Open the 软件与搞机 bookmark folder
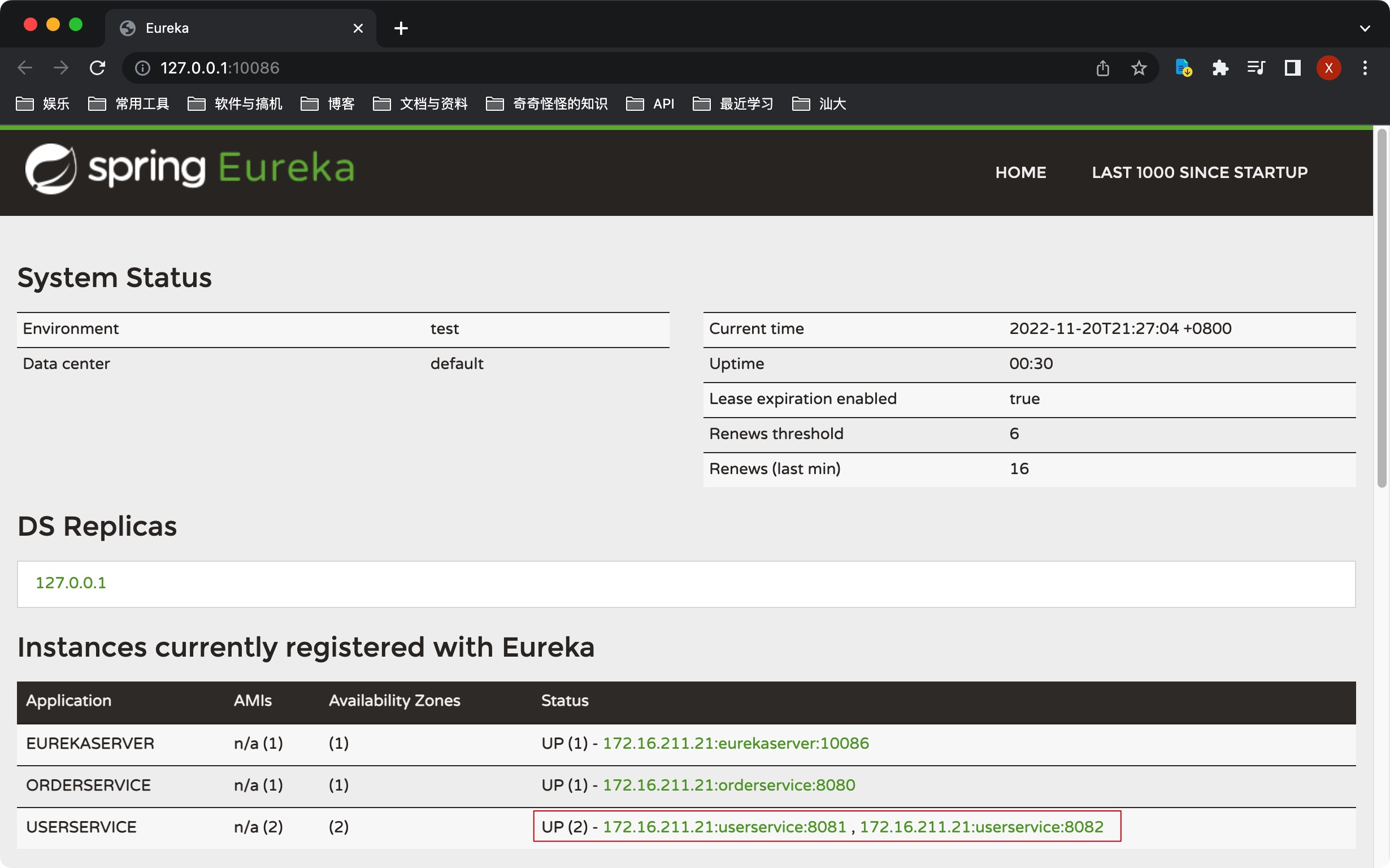This screenshot has width=1390, height=868. point(234,103)
